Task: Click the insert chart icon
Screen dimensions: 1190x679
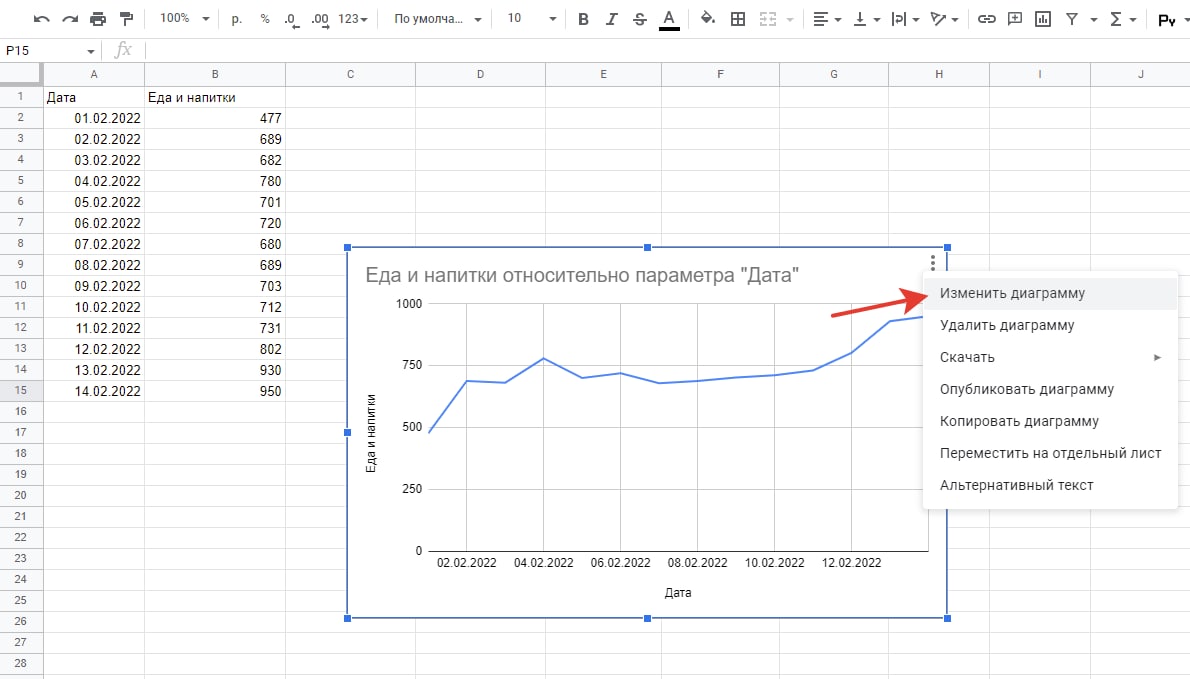Action: click(x=1044, y=19)
